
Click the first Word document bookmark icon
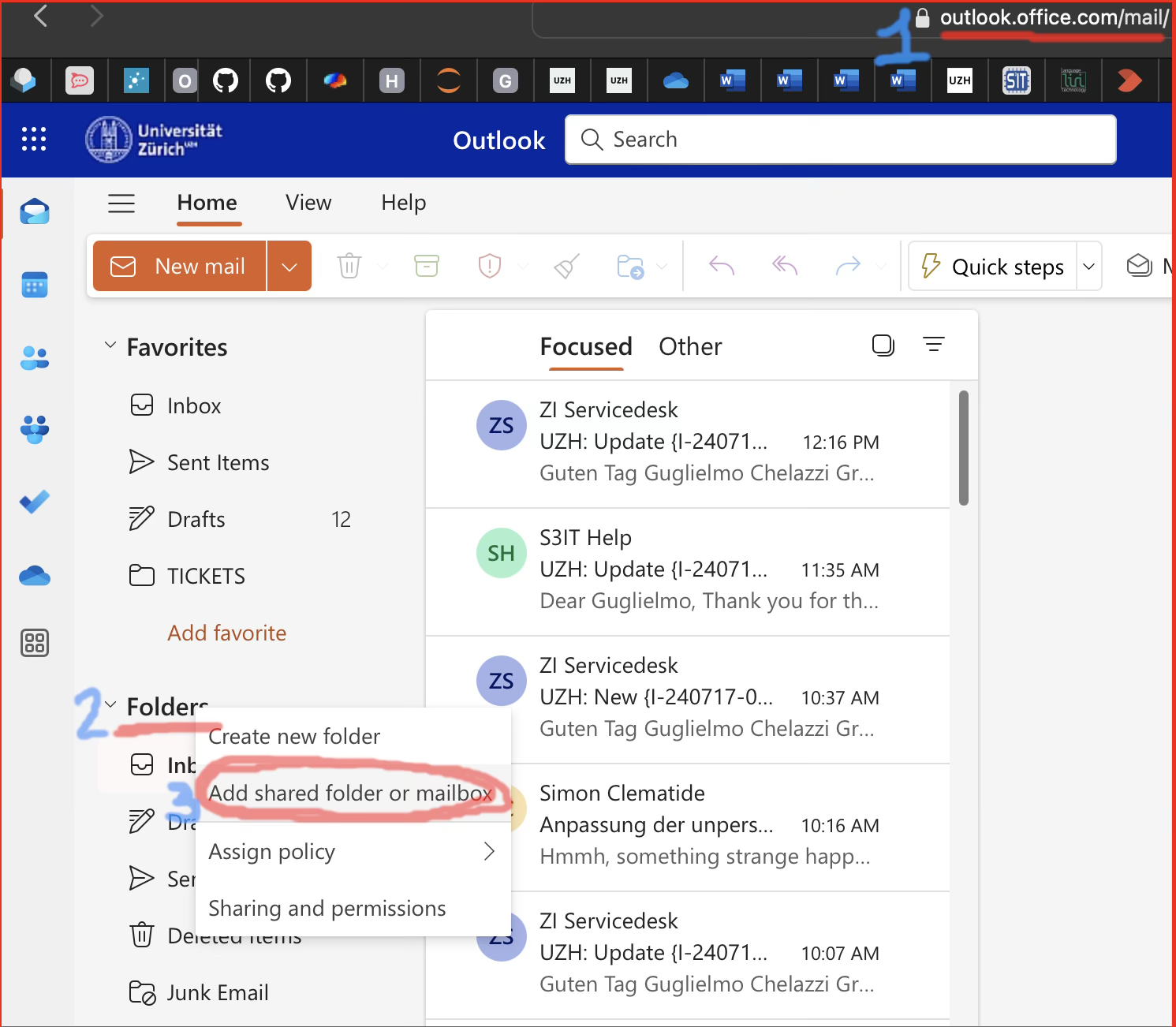[733, 80]
